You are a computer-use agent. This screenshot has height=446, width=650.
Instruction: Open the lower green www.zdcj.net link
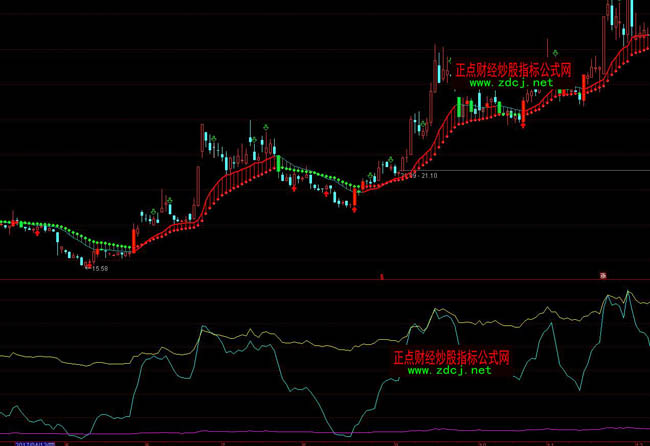tap(449, 370)
